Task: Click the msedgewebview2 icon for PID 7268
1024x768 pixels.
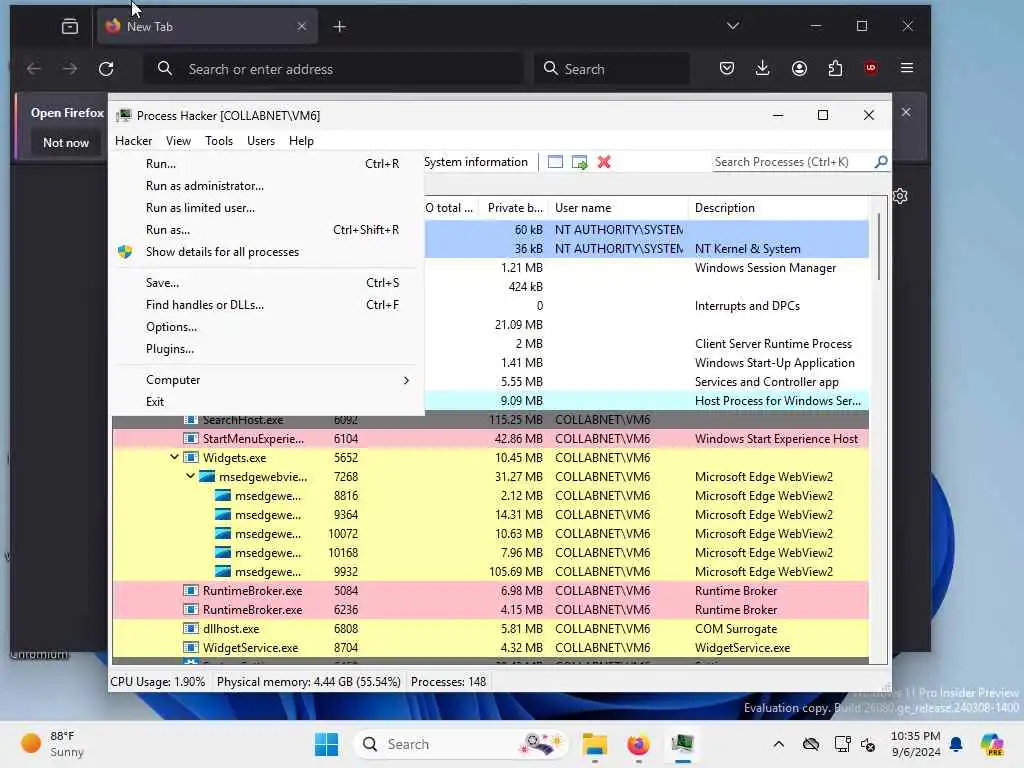Action: click(x=207, y=477)
